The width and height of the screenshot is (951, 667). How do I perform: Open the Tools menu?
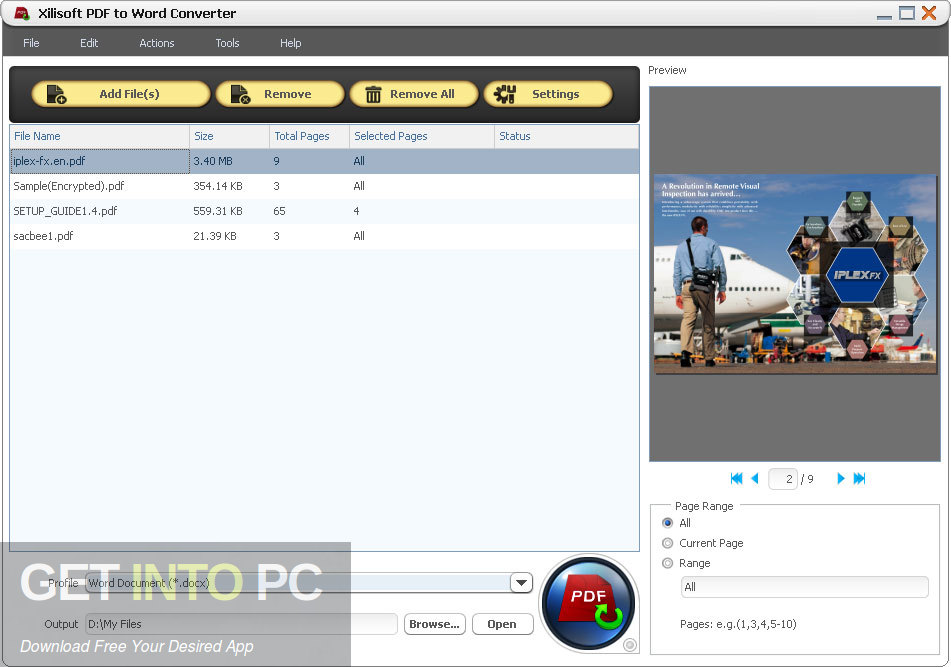[x=227, y=43]
